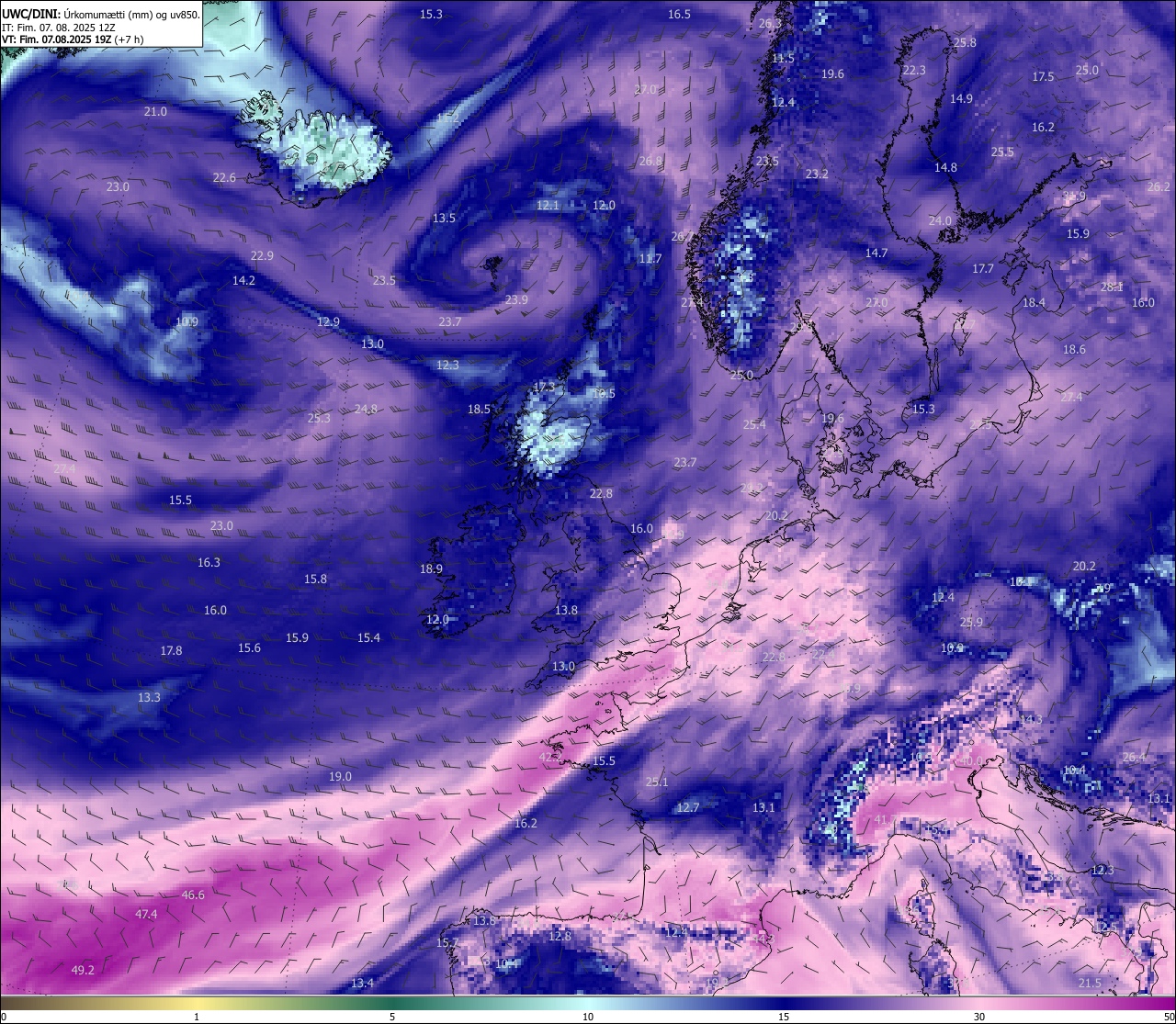The image size is (1176, 1024).
Task: Click the 13.3 value label
Action: [149, 697]
